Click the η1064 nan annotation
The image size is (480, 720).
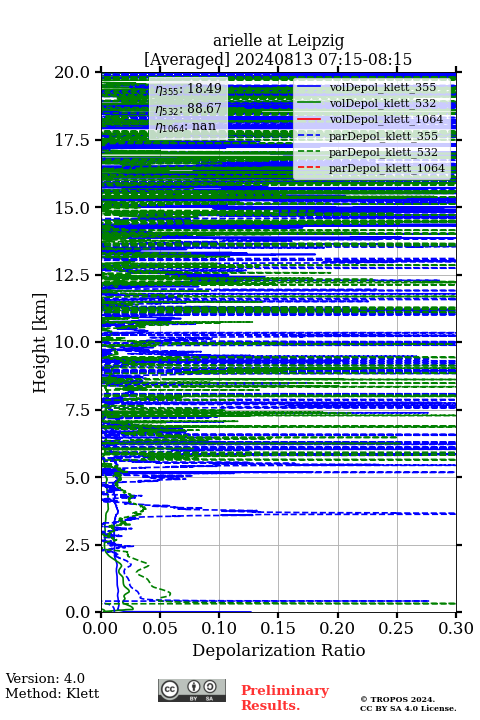click(x=186, y=126)
